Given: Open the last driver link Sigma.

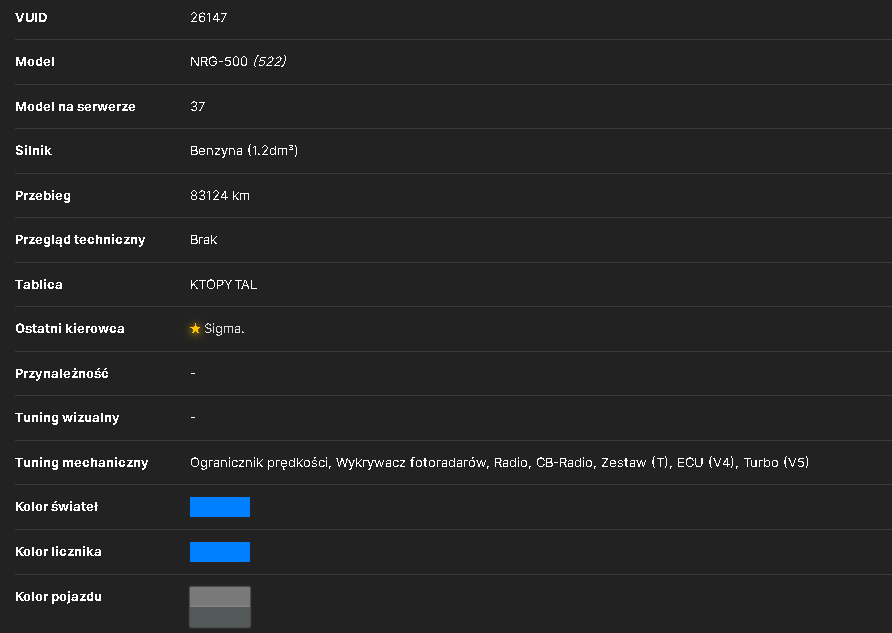Looking at the screenshot, I should click(x=224, y=329).
